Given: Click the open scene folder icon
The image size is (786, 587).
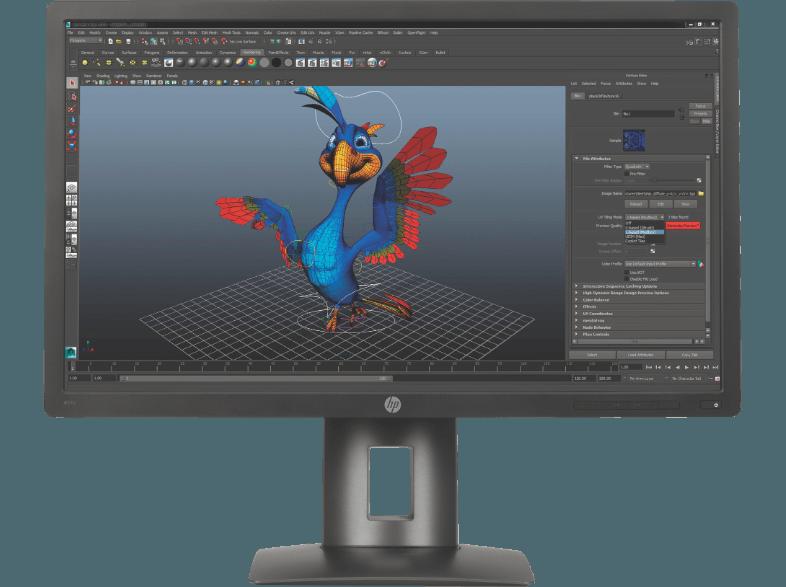Looking at the screenshot, I should [x=119, y=42].
